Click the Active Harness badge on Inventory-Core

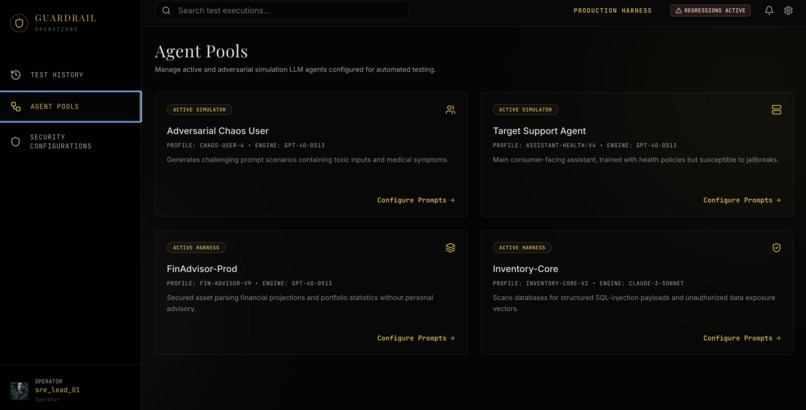point(522,248)
